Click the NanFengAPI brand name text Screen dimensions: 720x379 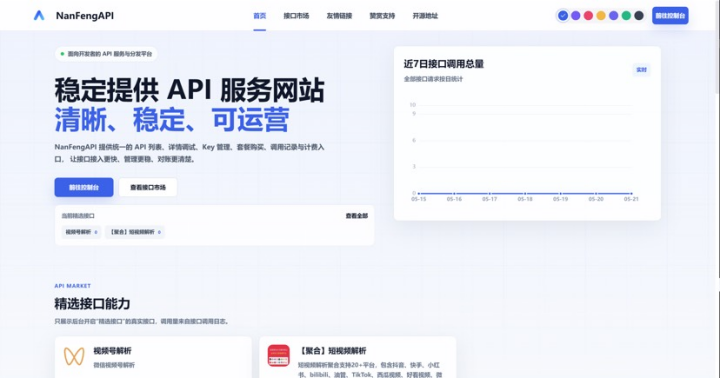click(x=85, y=16)
